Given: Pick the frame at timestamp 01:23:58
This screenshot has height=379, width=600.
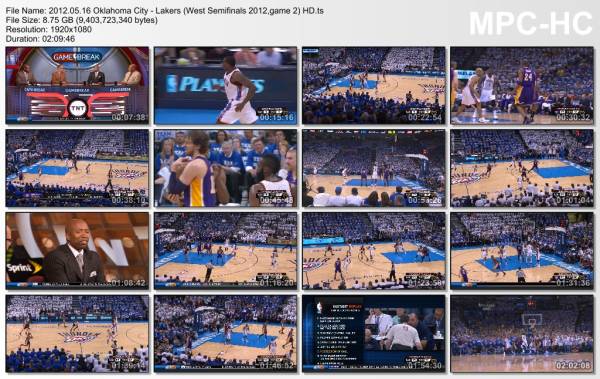Looking at the screenshot, I should 374,251.
